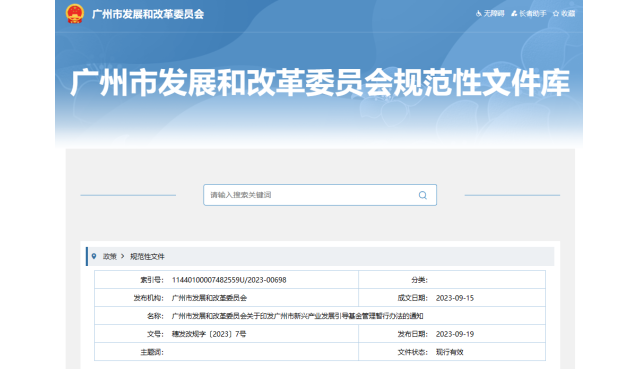Click the national emblem logo
Screen dimensions: 640x369
75,13
